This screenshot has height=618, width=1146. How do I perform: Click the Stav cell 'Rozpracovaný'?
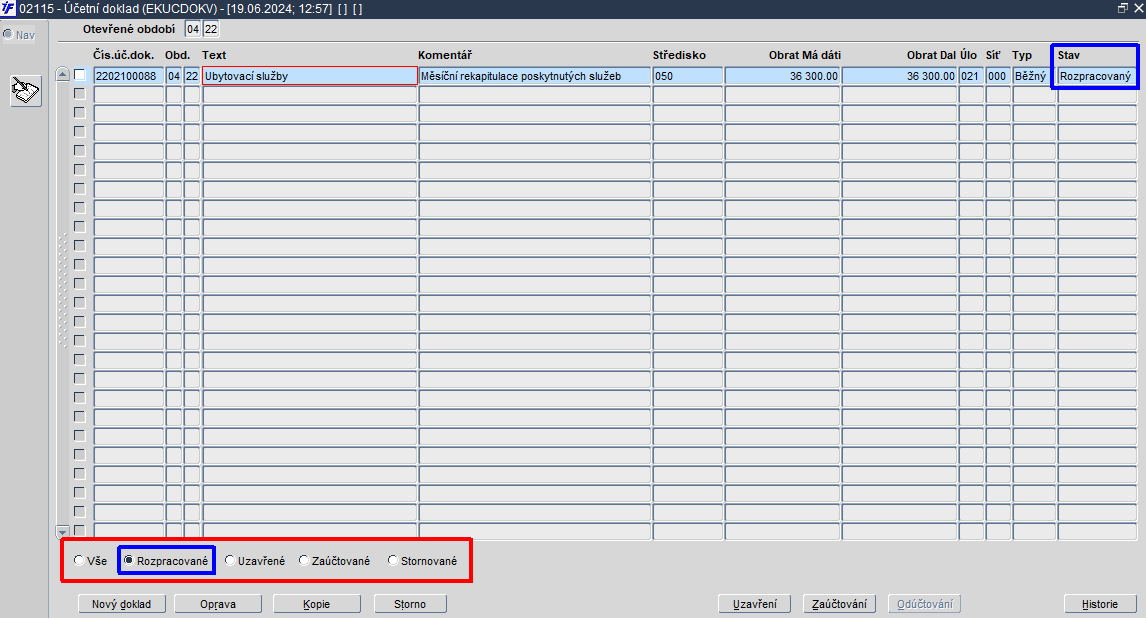click(1097, 76)
